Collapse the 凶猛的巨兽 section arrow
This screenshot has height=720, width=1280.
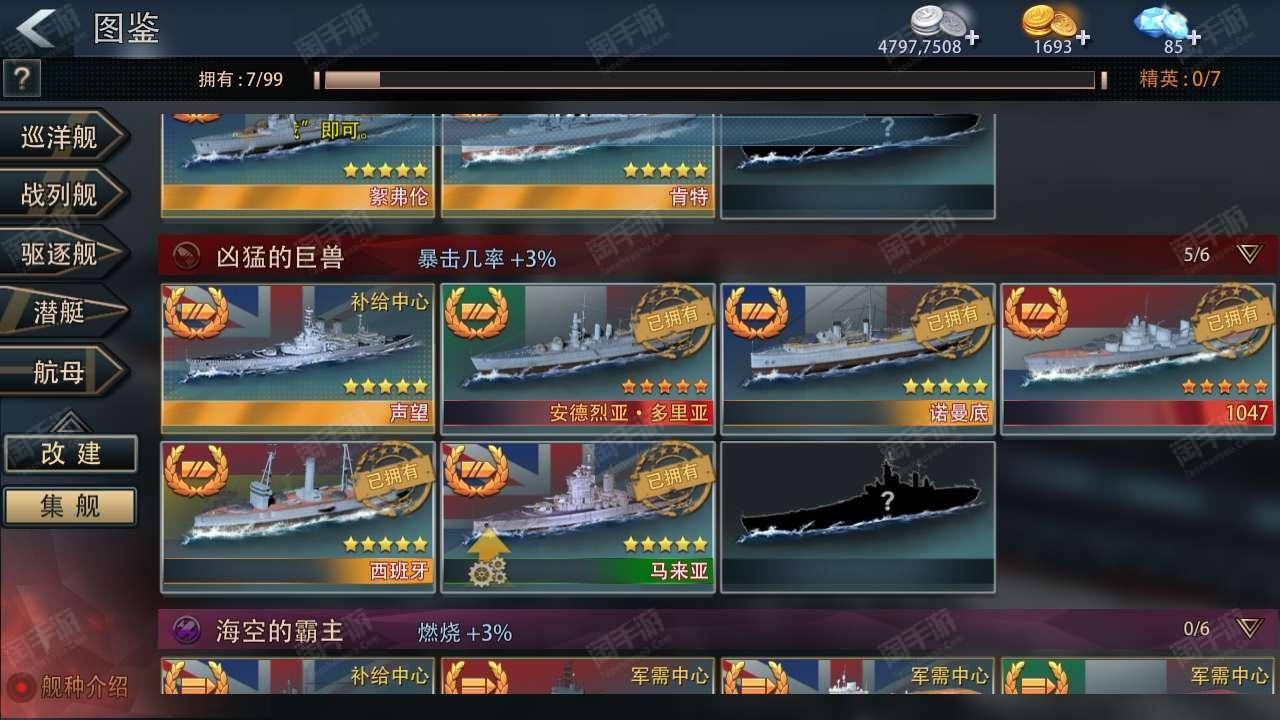click(x=1250, y=254)
